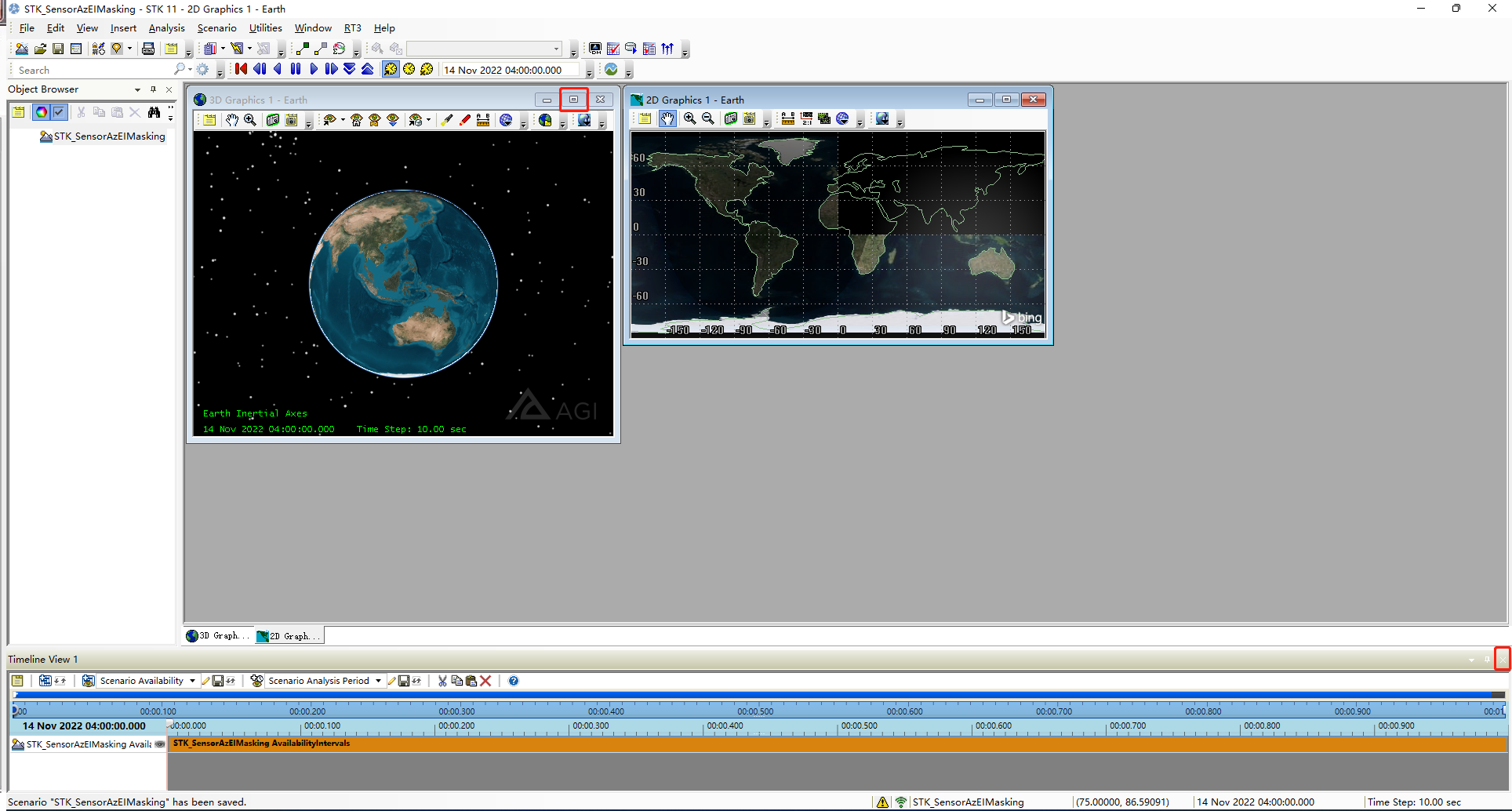Screen dimensions: 1512x811
Task: Open the Analysis menu
Action: (x=166, y=28)
